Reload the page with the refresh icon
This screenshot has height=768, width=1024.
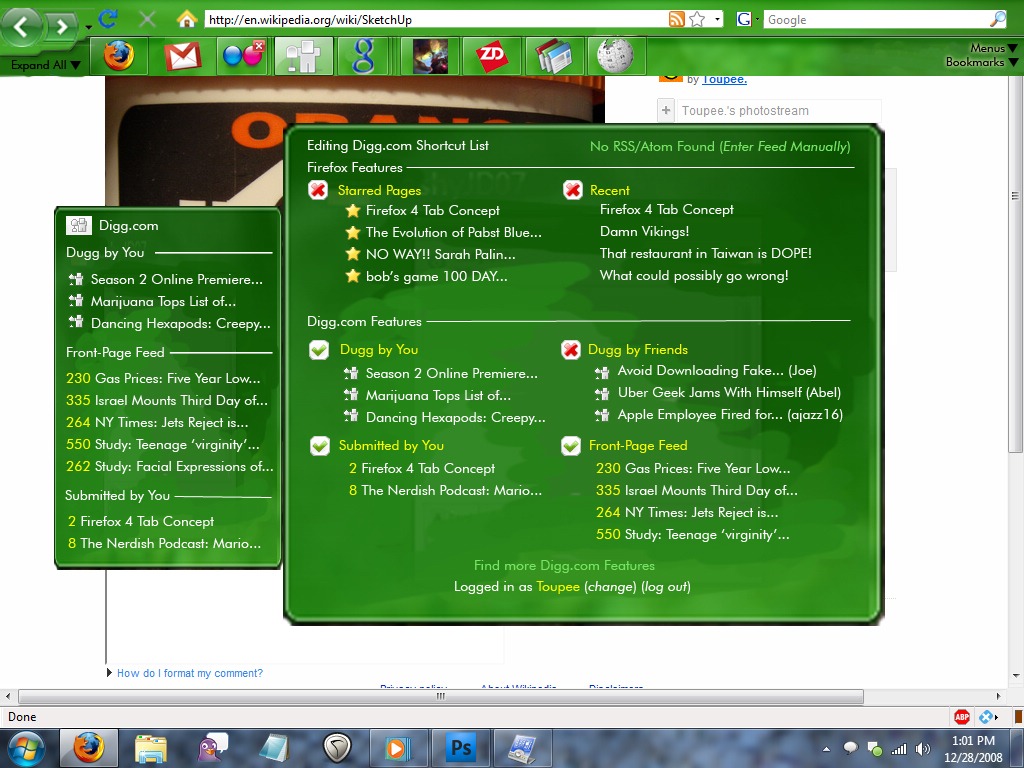[108, 19]
